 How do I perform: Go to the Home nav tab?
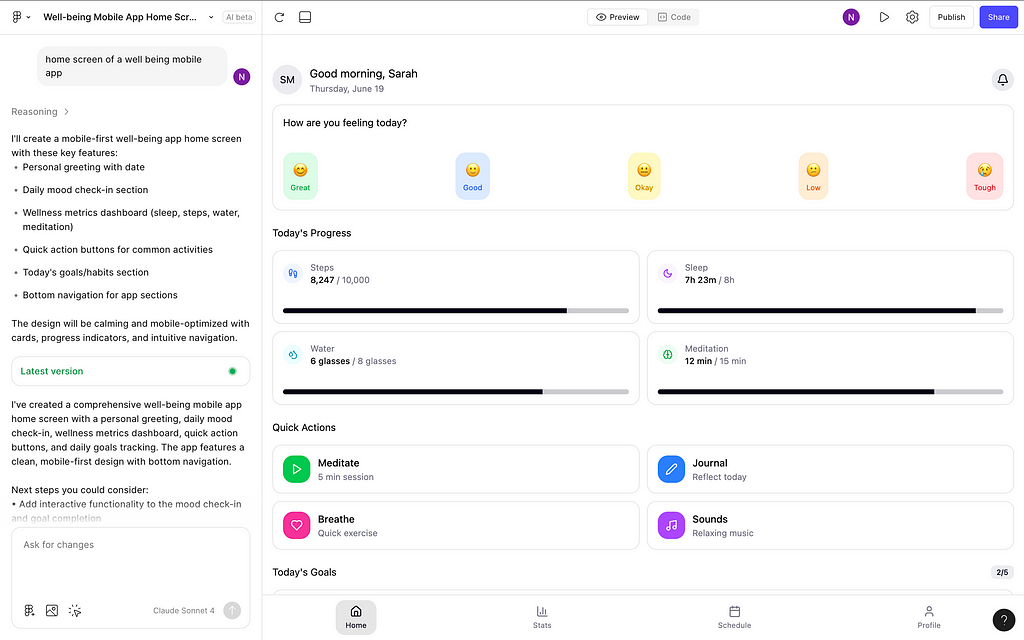coord(356,617)
